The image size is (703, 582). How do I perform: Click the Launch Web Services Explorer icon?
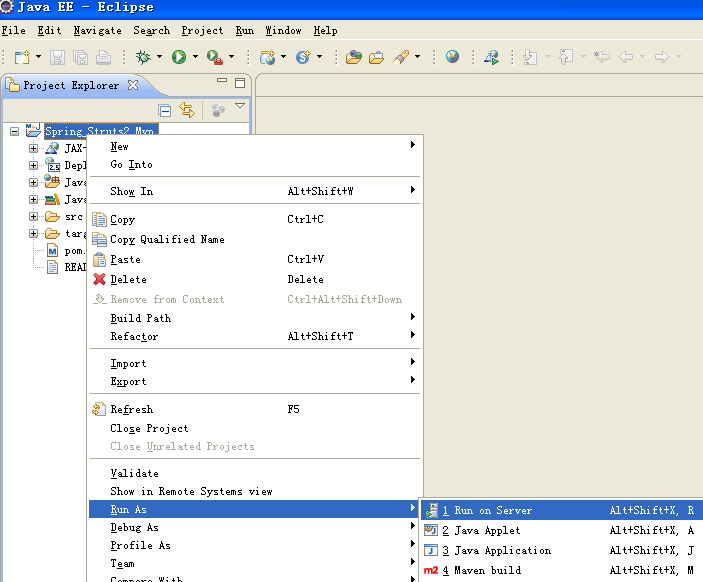491,57
